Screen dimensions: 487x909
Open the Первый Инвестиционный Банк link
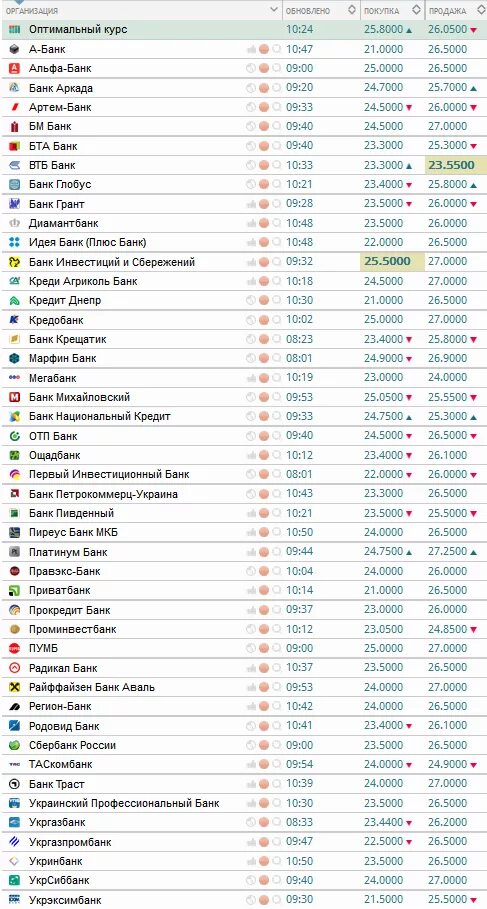tap(109, 474)
